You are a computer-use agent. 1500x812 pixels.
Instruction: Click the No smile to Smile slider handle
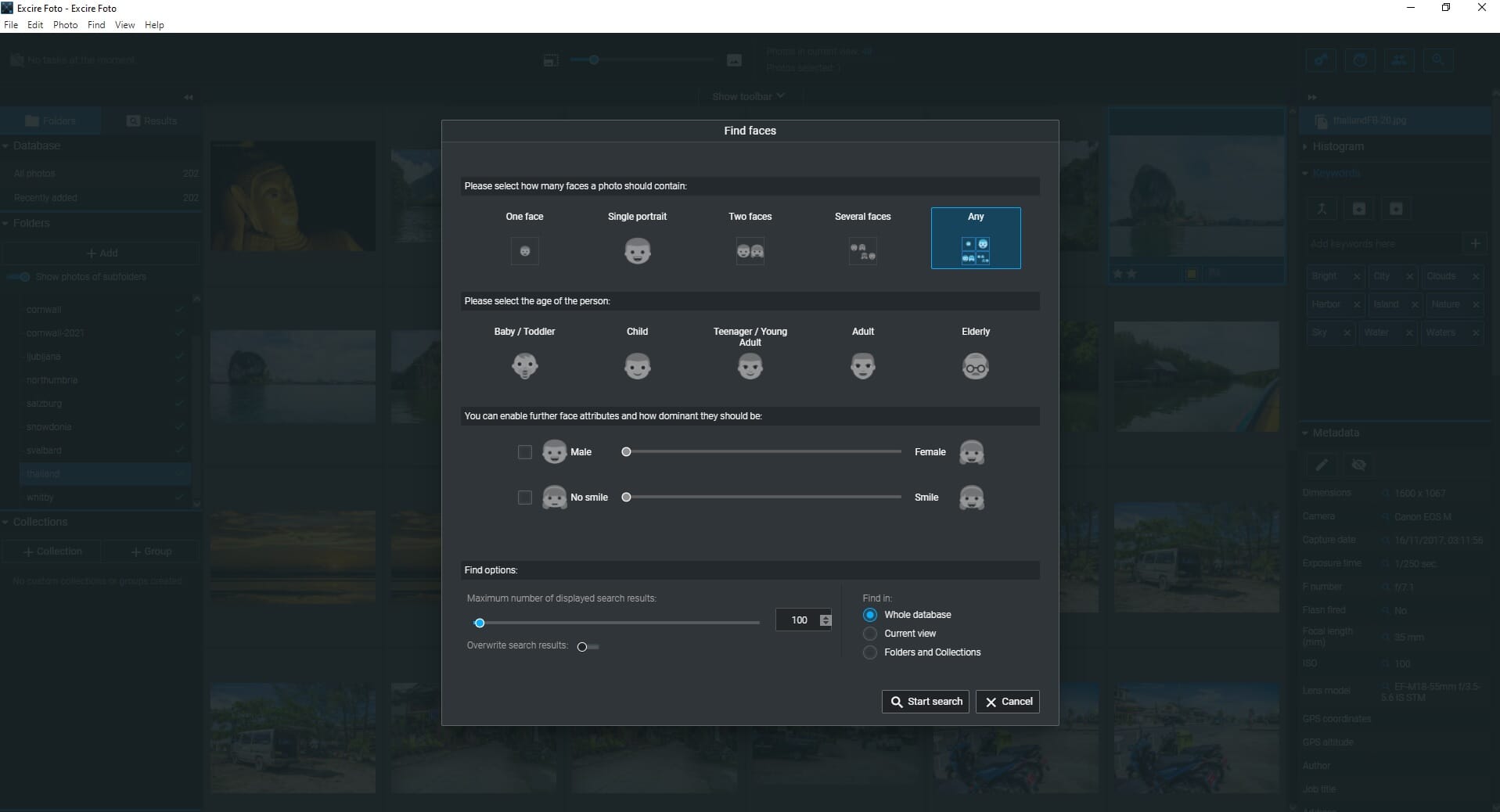click(x=626, y=498)
